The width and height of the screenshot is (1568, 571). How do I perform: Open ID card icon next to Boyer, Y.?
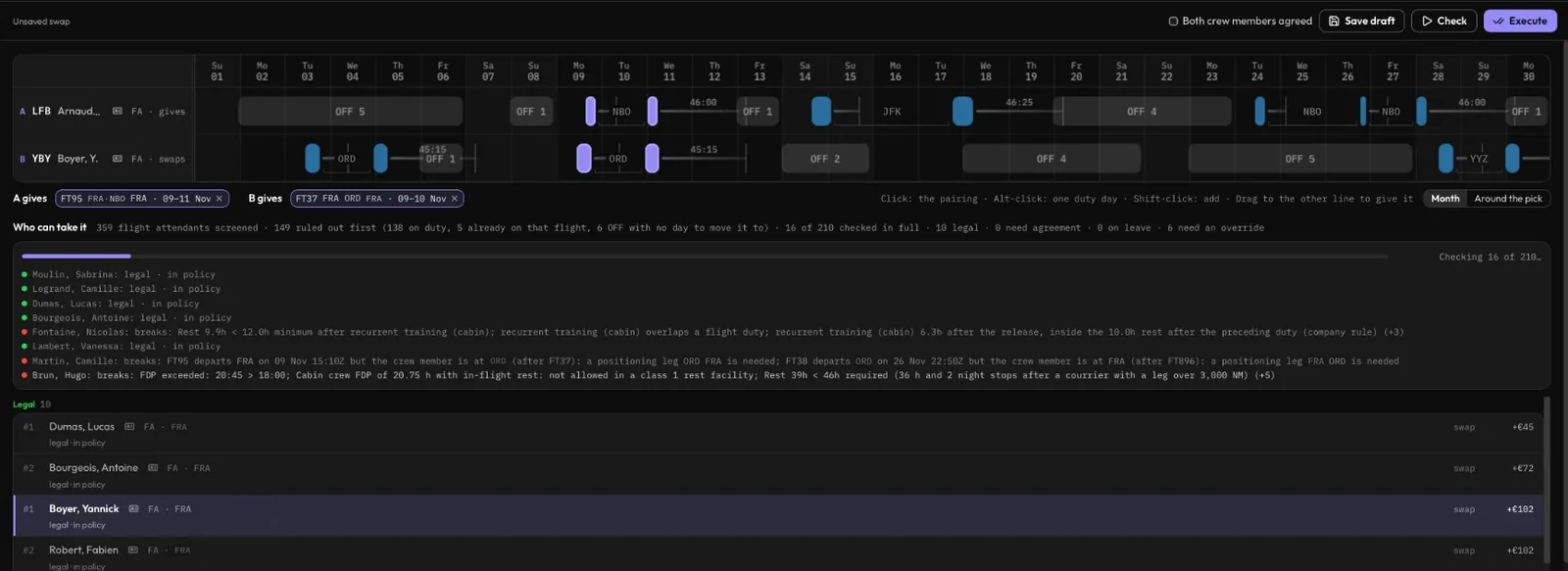pos(118,159)
